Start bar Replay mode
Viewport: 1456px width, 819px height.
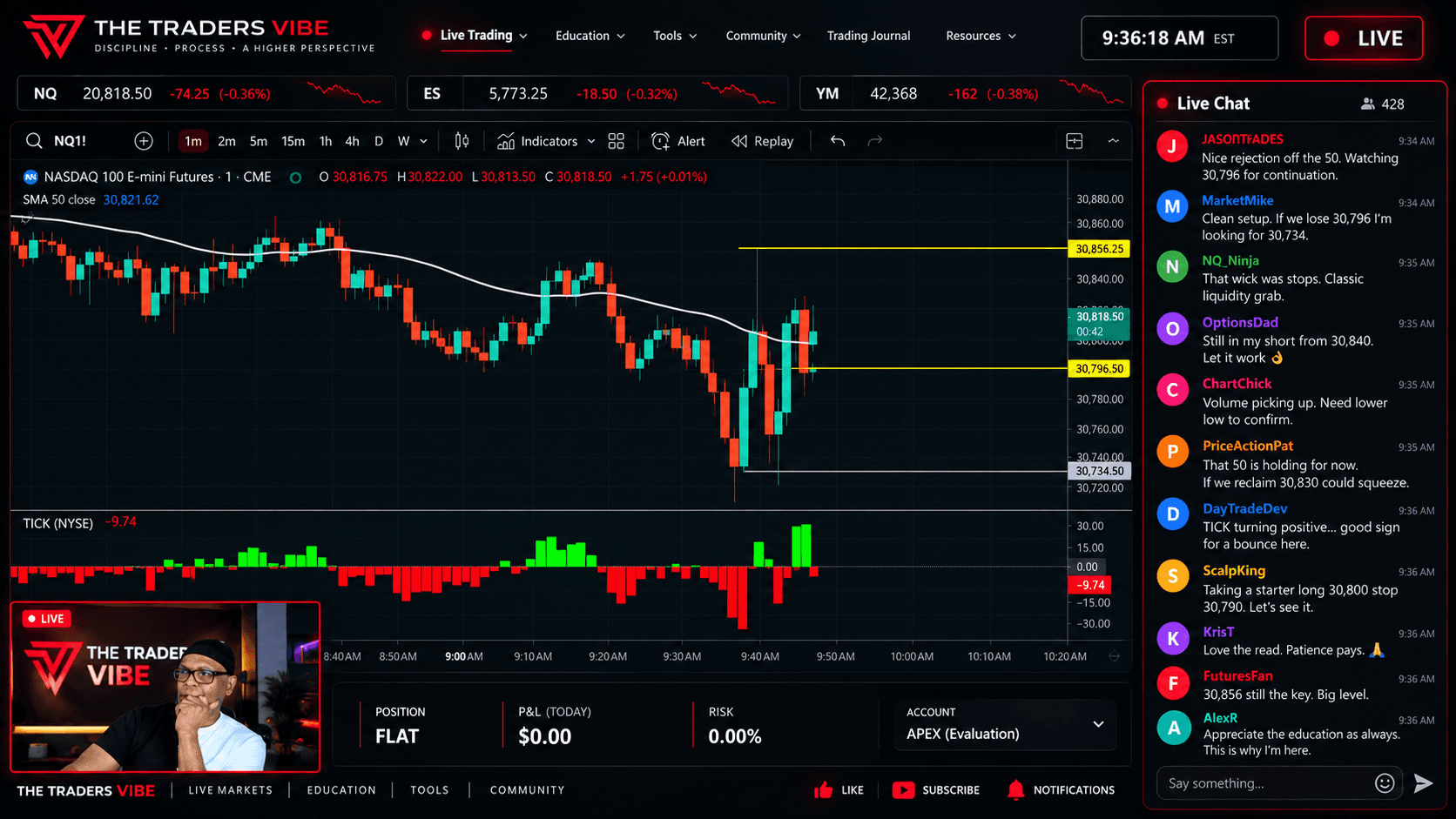tap(763, 141)
